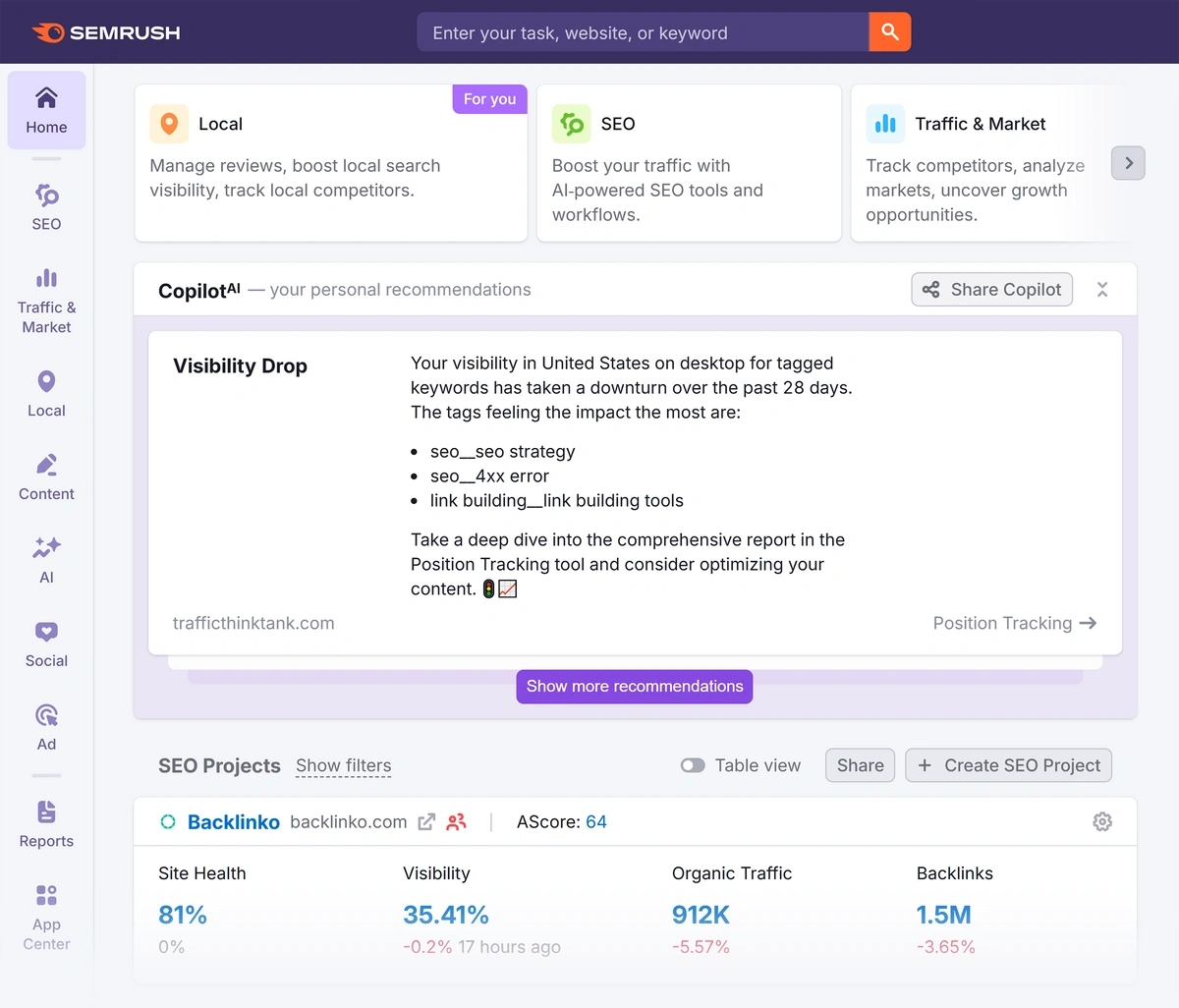Open the AI sidebar section

[46, 561]
